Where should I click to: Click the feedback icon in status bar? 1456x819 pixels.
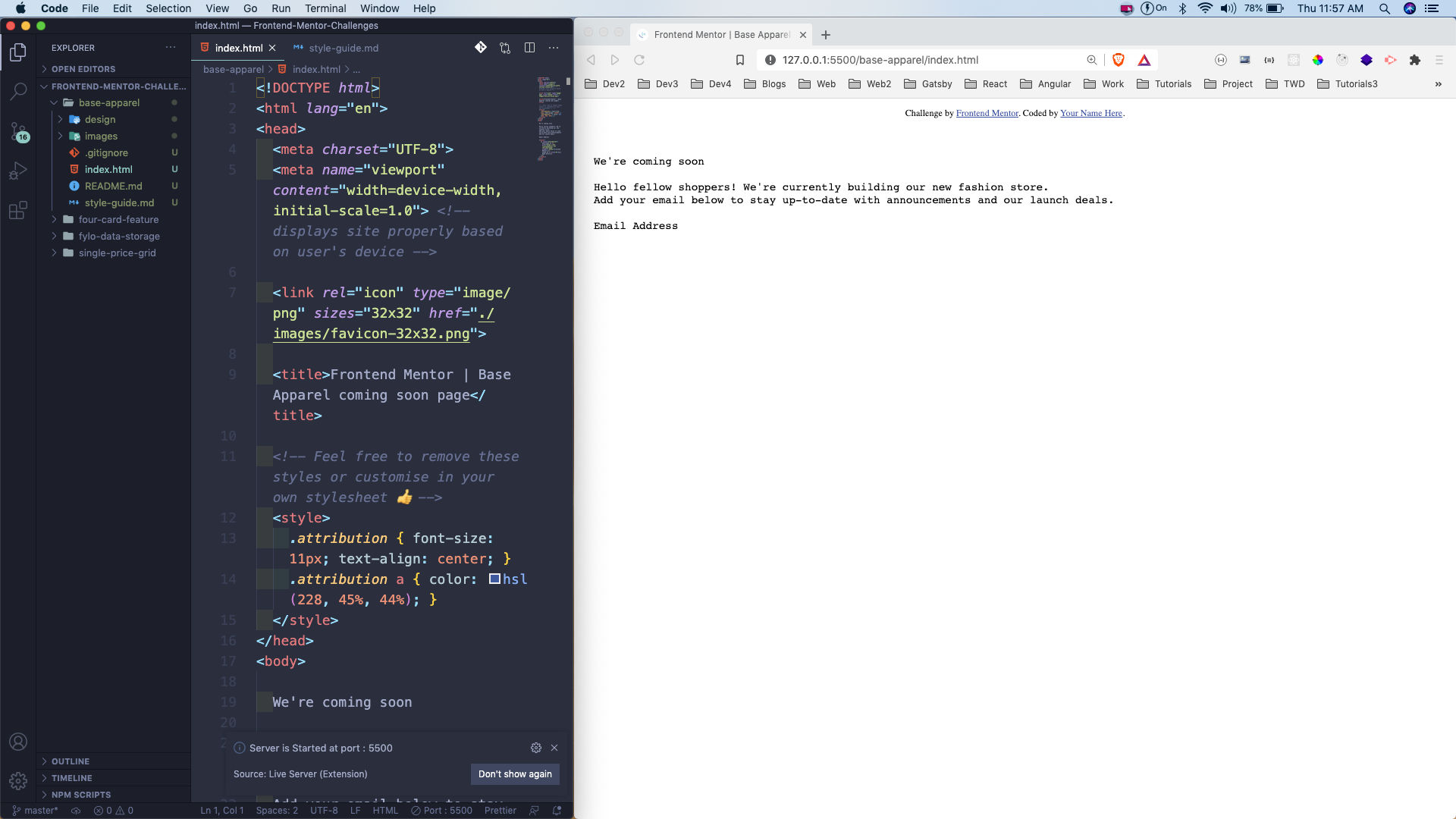pos(534,811)
